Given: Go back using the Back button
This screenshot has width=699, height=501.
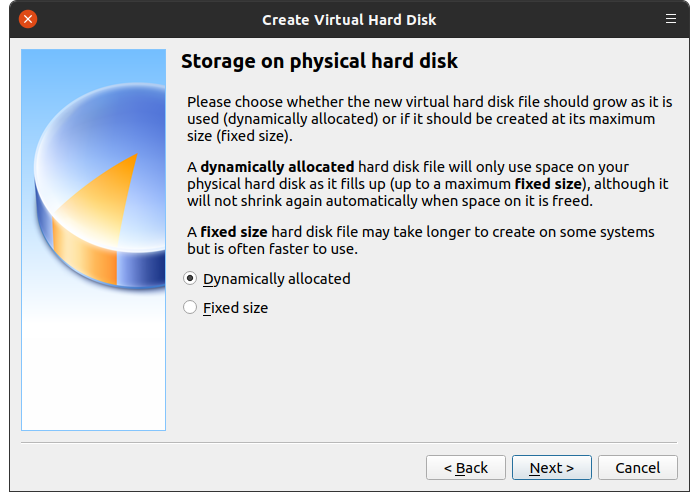Looking at the screenshot, I should pyautogui.click(x=466, y=467).
